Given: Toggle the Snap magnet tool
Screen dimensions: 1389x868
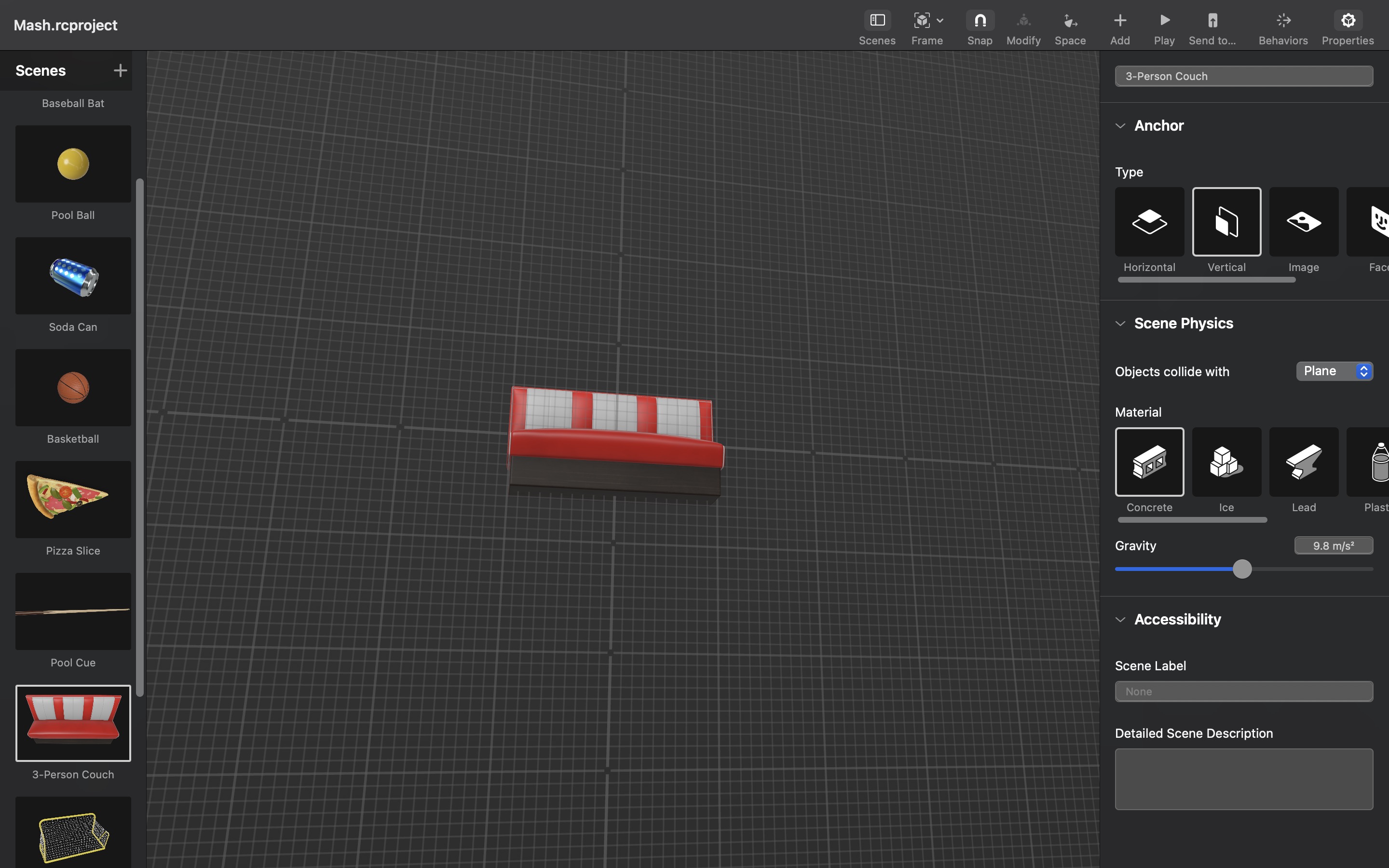Looking at the screenshot, I should tap(980, 21).
